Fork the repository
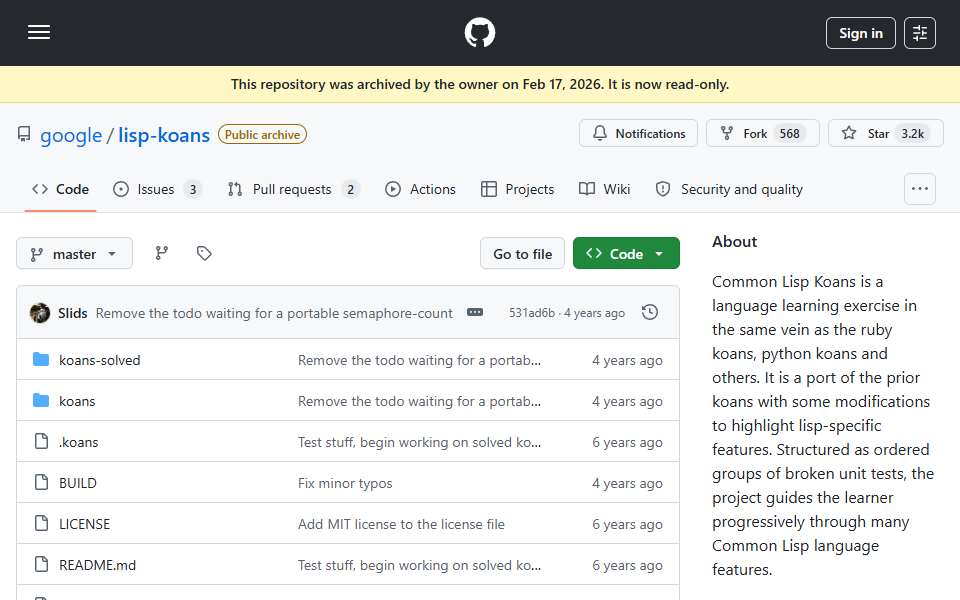 (x=762, y=133)
